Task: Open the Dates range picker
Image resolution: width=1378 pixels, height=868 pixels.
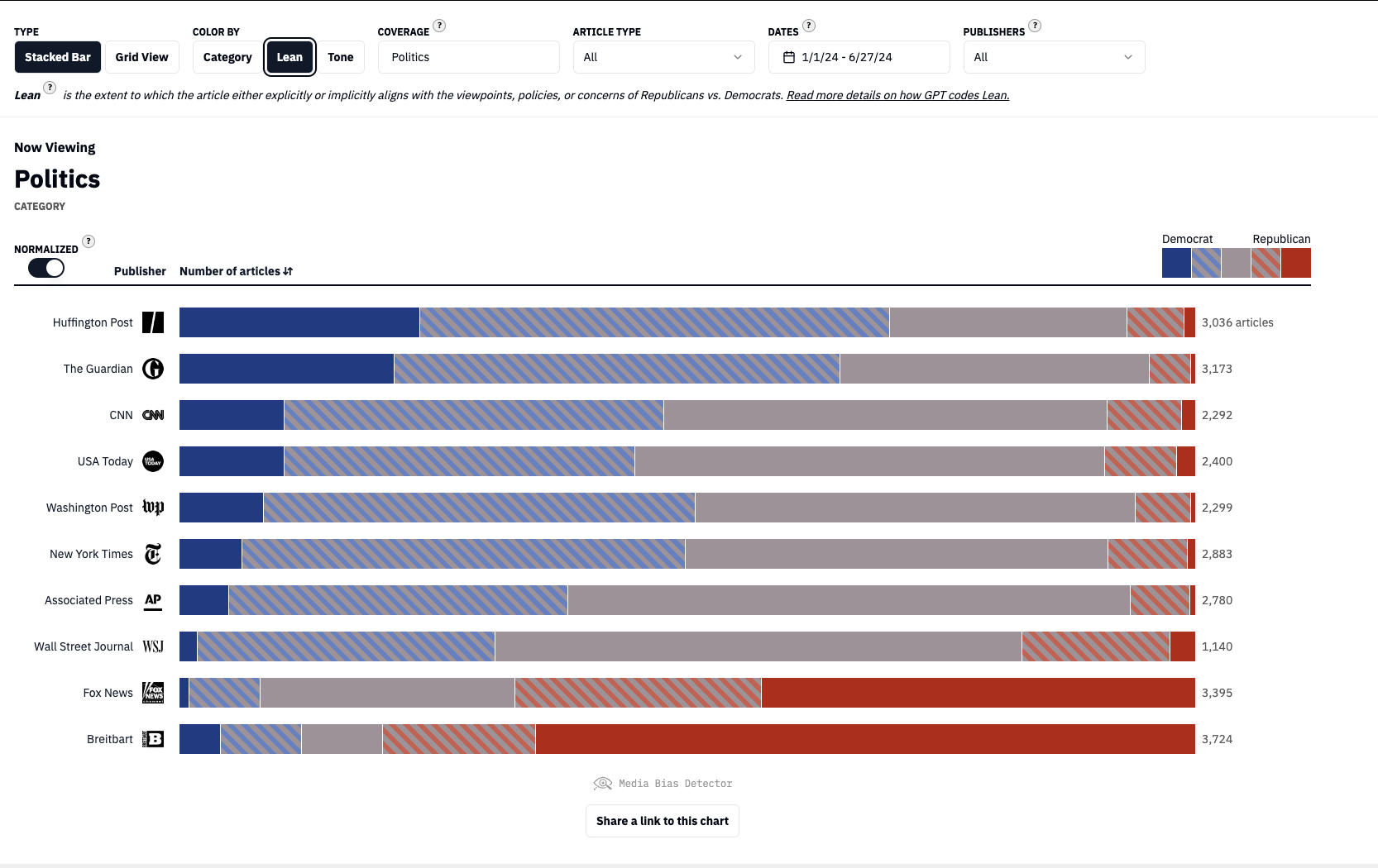Action: pos(859,57)
